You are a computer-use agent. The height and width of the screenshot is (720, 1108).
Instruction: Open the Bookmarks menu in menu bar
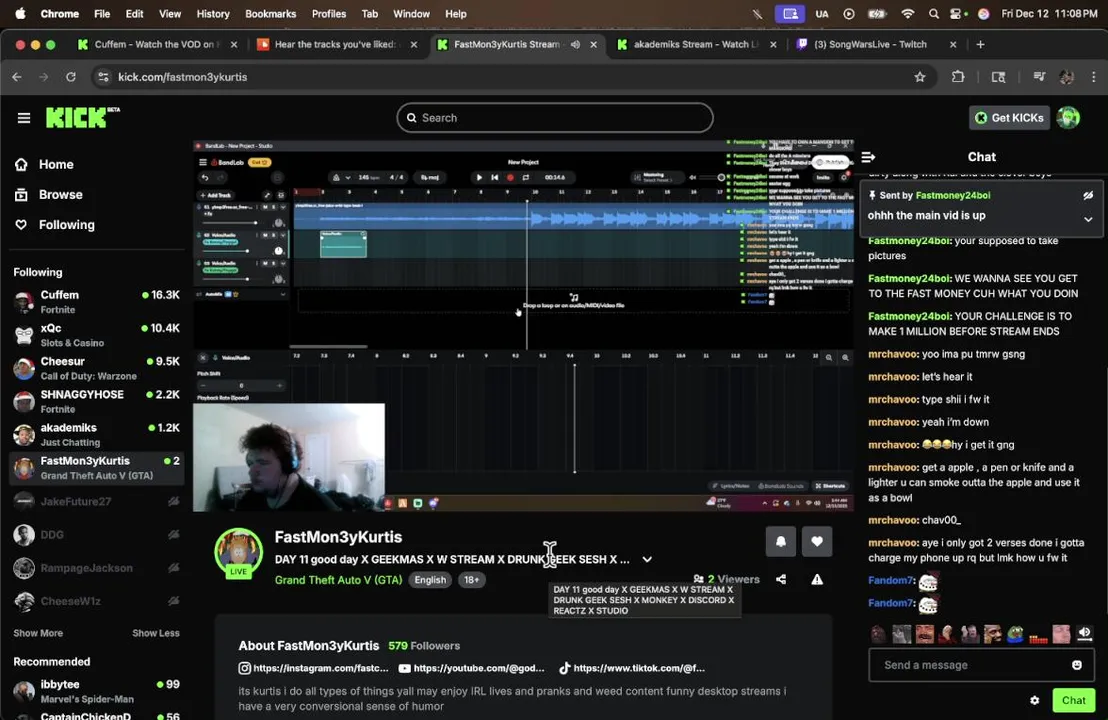[x=271, y=13]
